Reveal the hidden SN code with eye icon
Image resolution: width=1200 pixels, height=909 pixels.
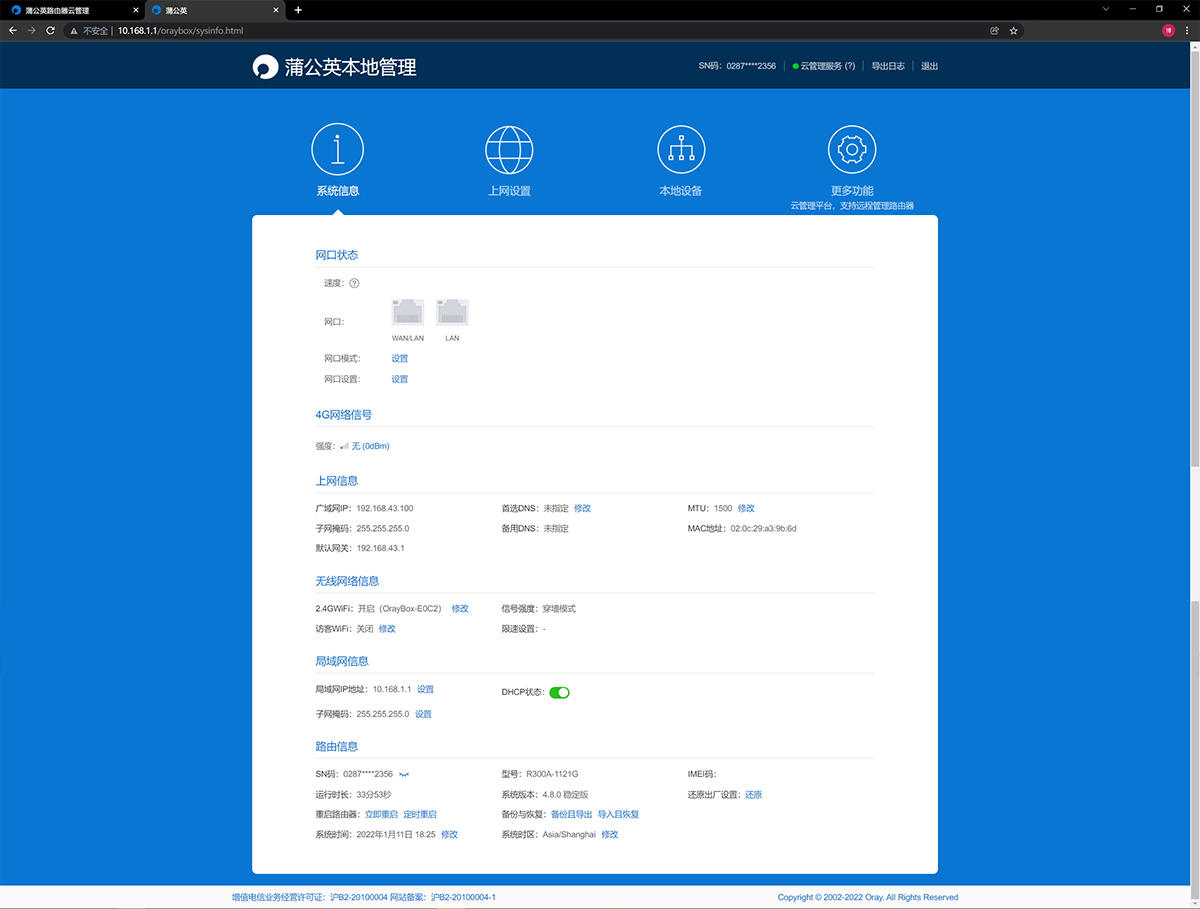[404, 774]
